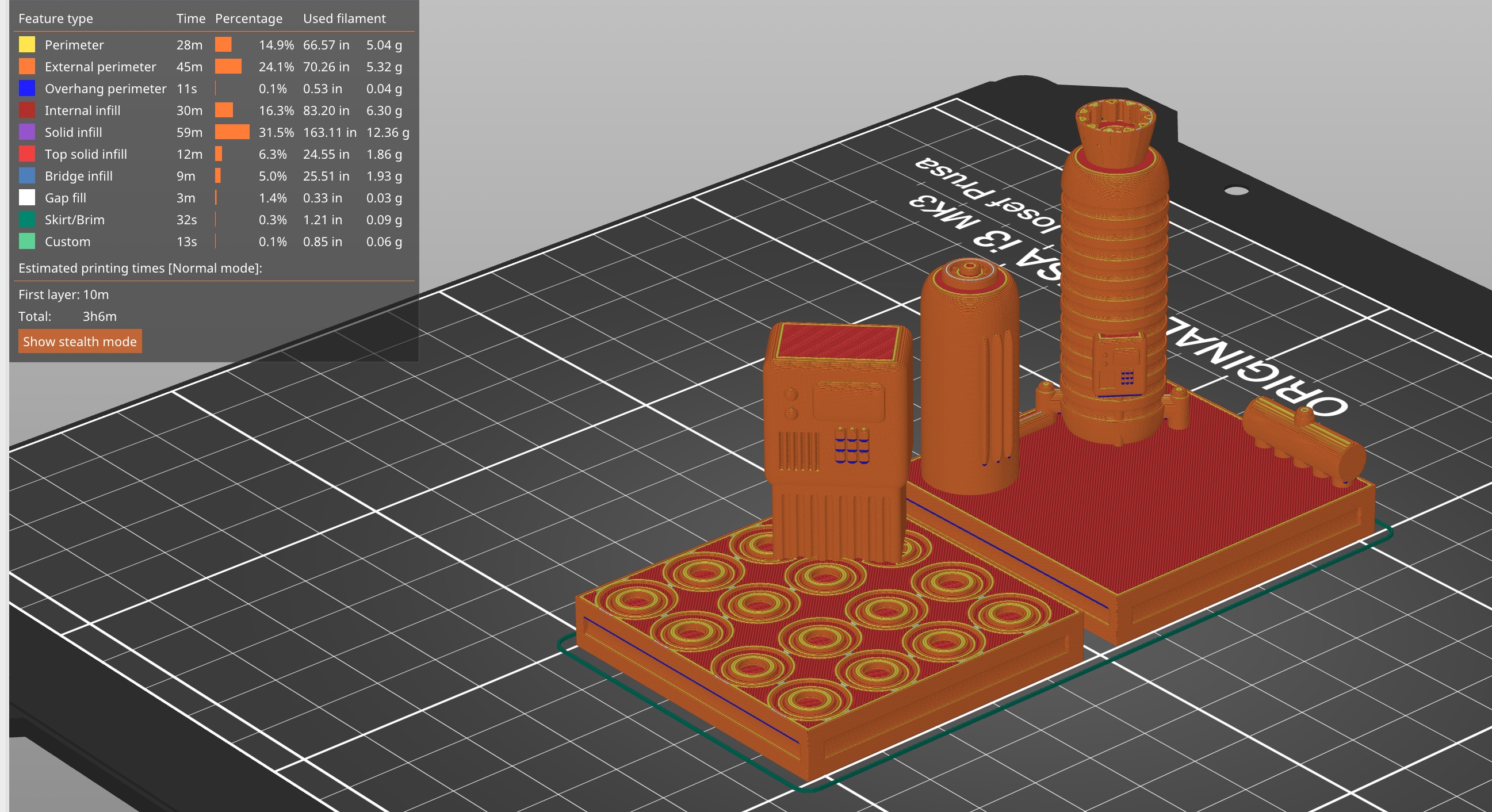
Task: Toggle the Skirt/Brim label
Action: 74,220
